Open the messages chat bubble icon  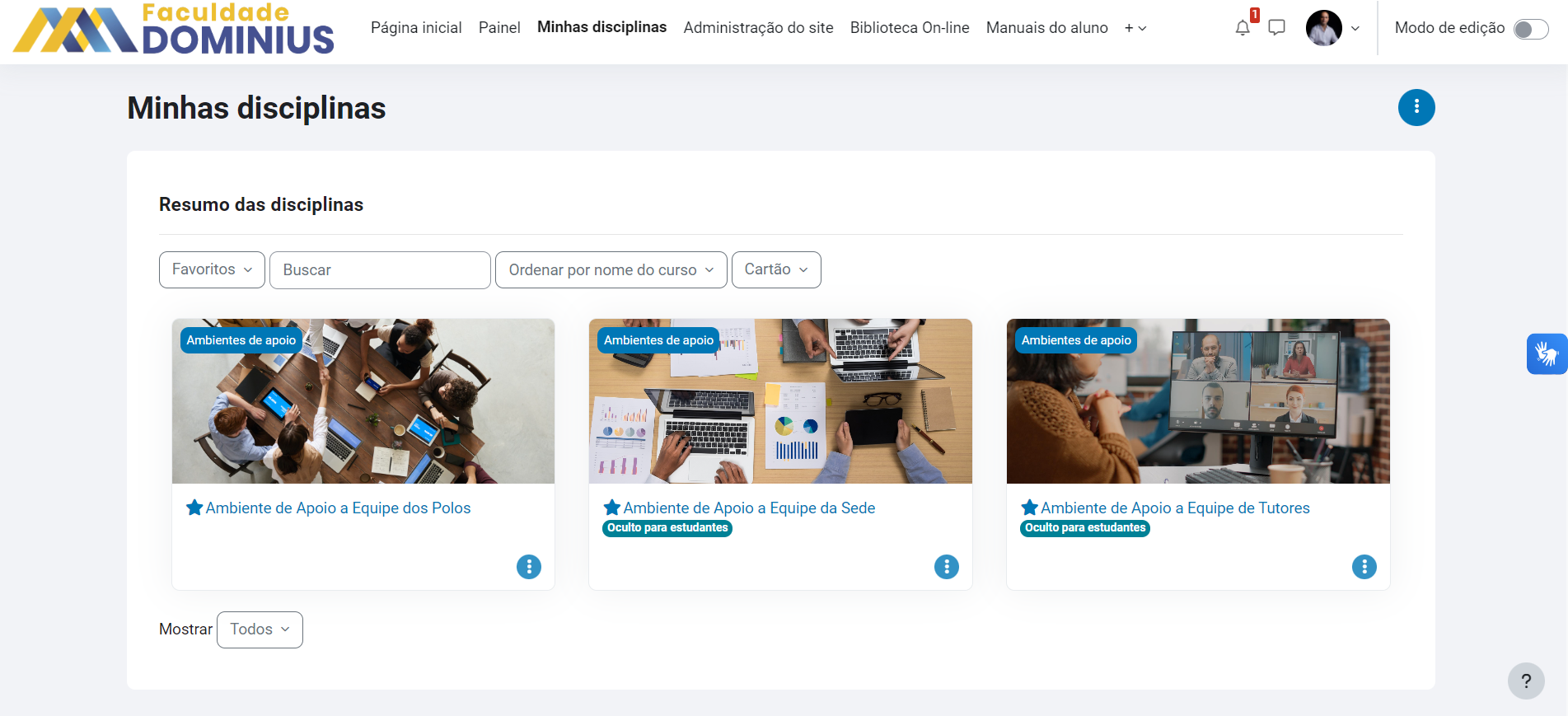coord(1276,28)
